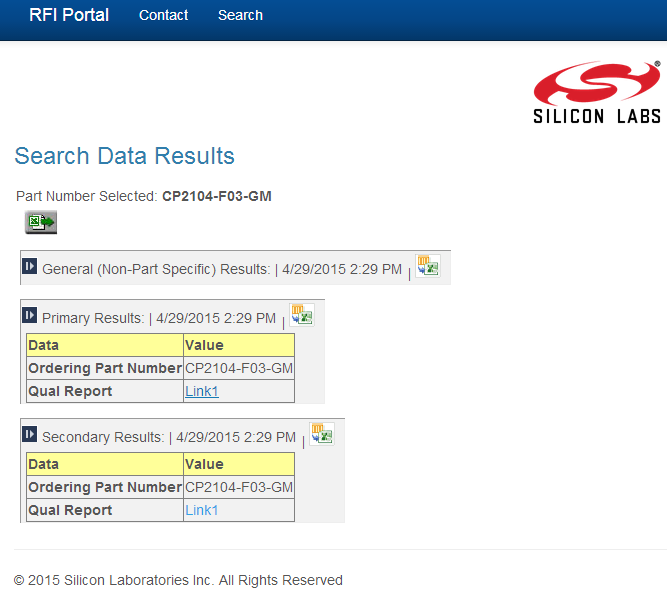Click the Silicon Labs logo
667x599 pixels.
tap(596, 92)
